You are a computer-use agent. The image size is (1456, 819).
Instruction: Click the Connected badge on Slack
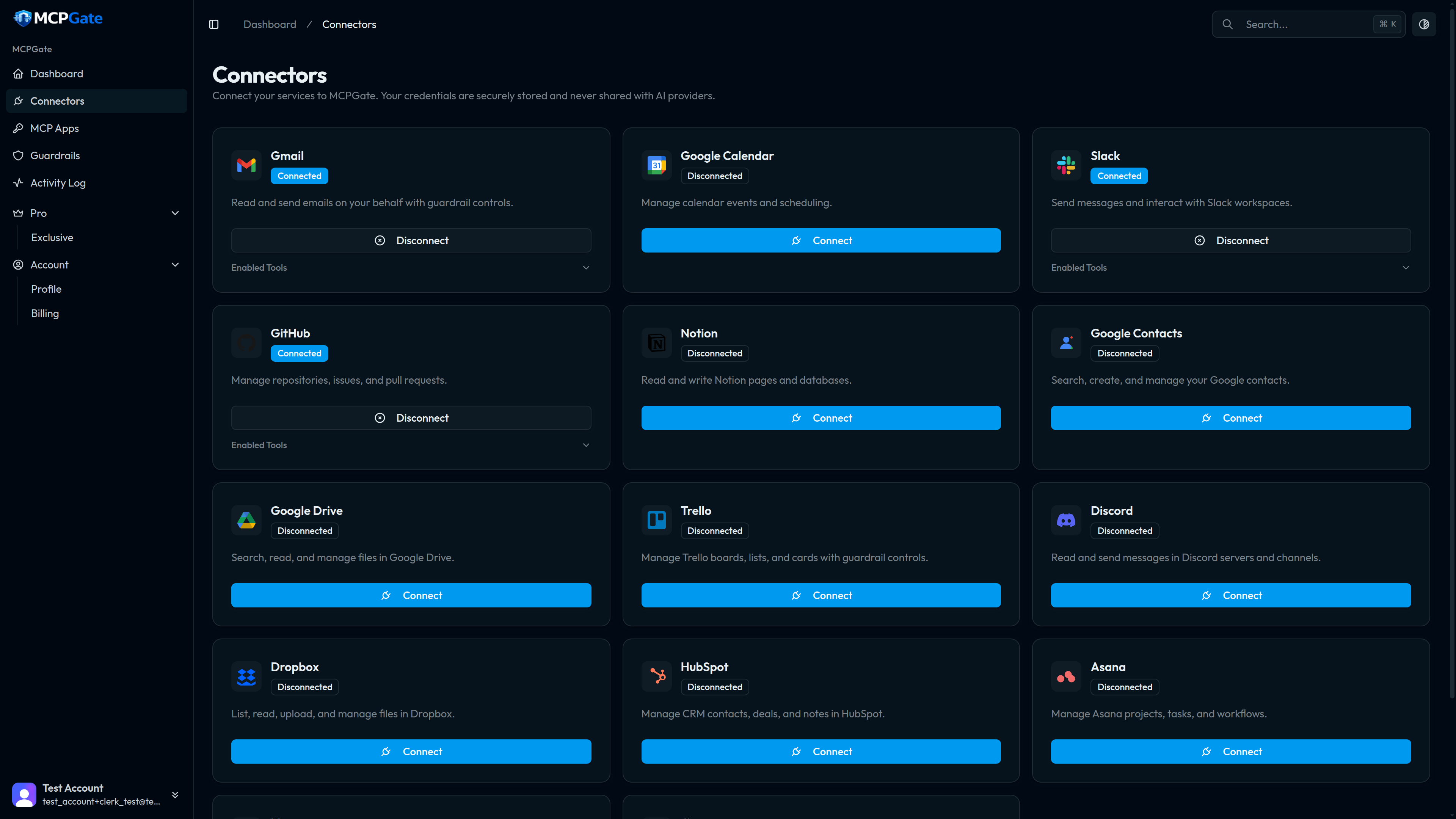point(1119,176)
